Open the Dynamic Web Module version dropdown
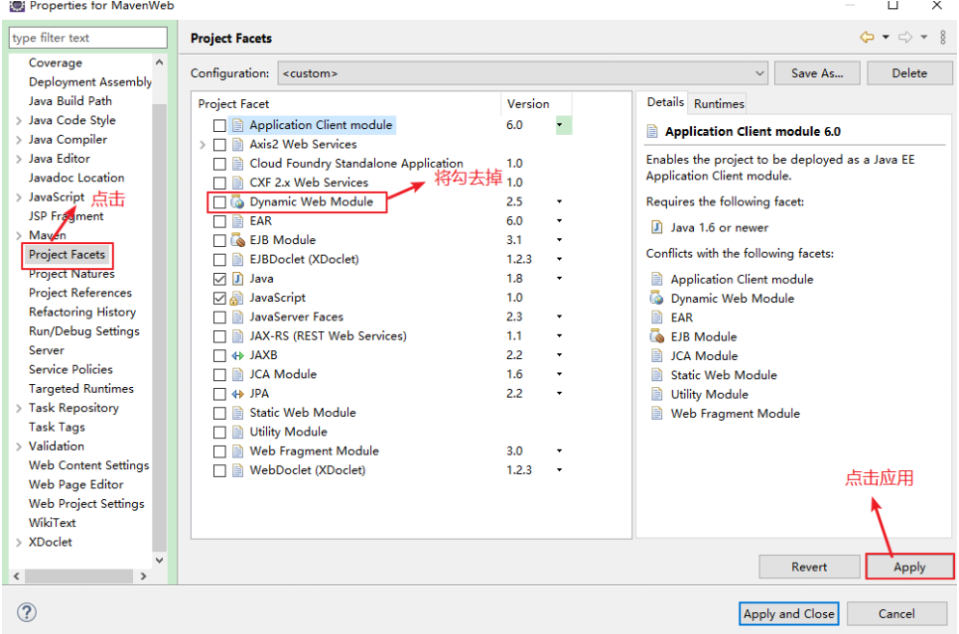Viewport: 959px width, 634px height. click(559, 201)
